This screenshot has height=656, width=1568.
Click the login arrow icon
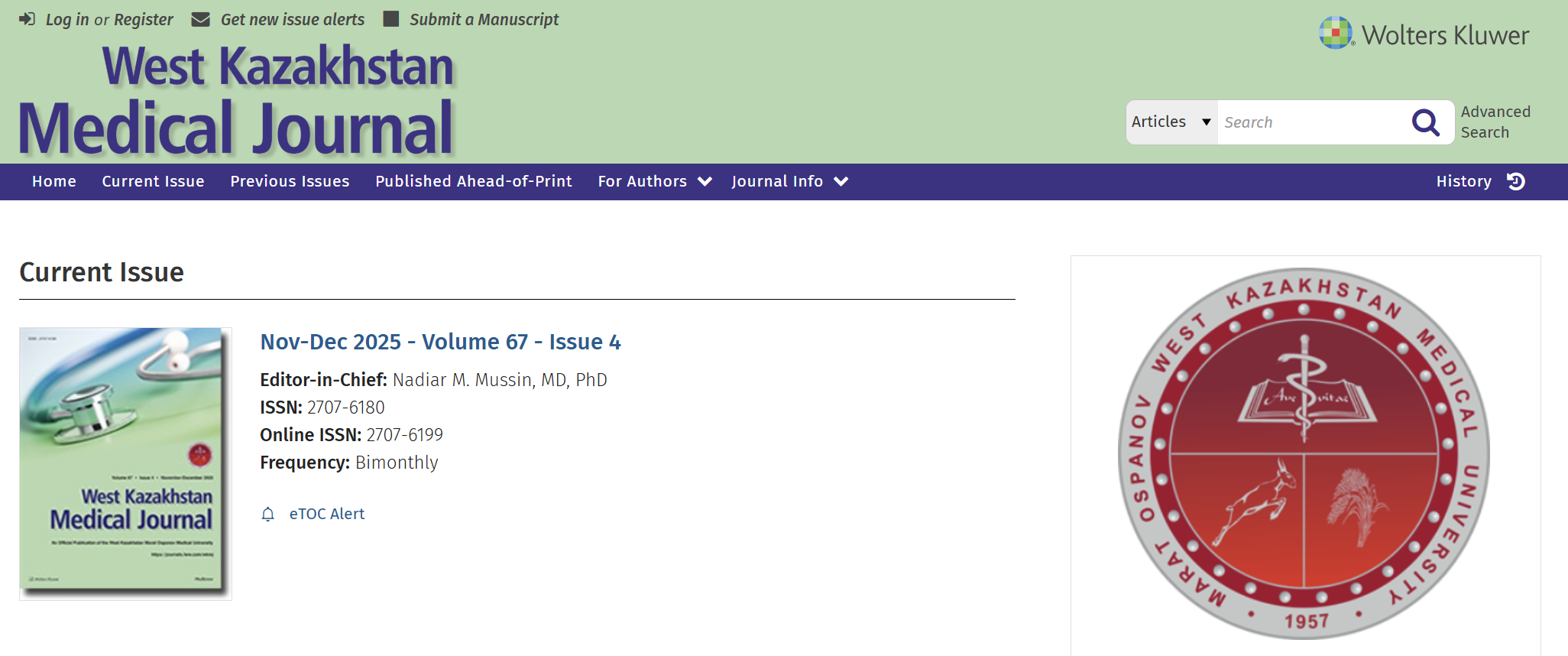coord(27,19)
